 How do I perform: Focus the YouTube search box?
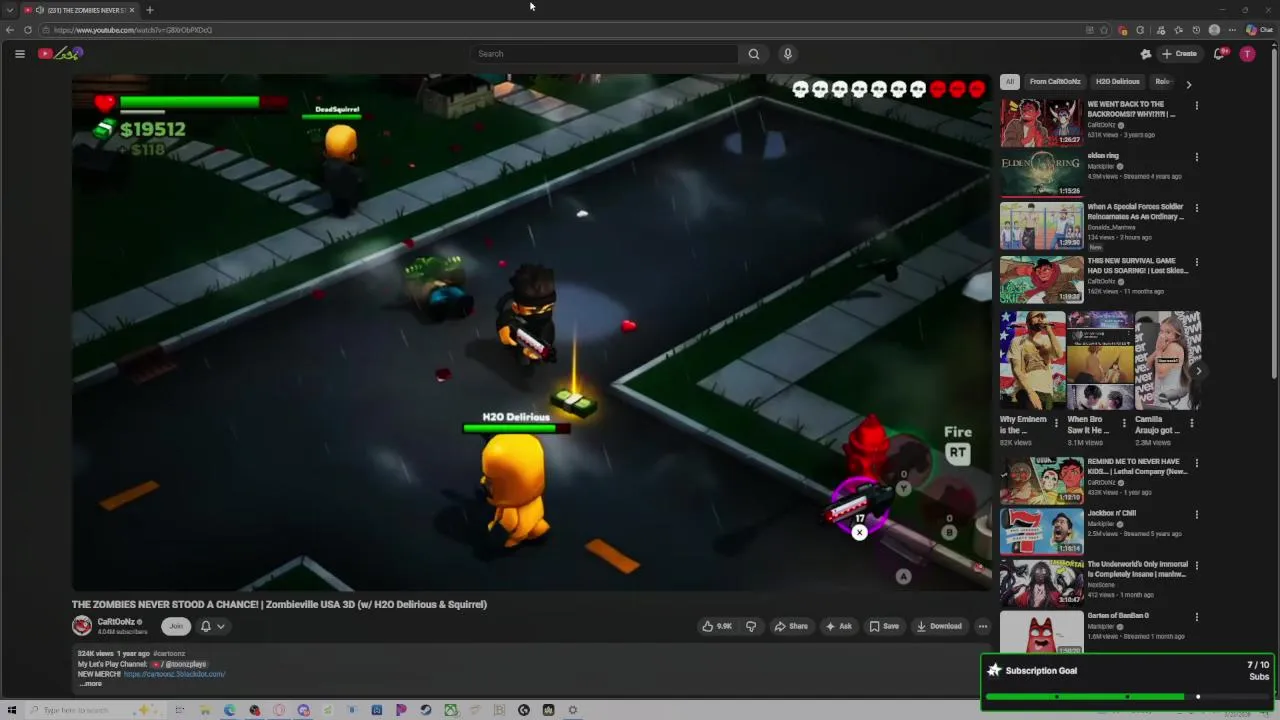[605, 54]
